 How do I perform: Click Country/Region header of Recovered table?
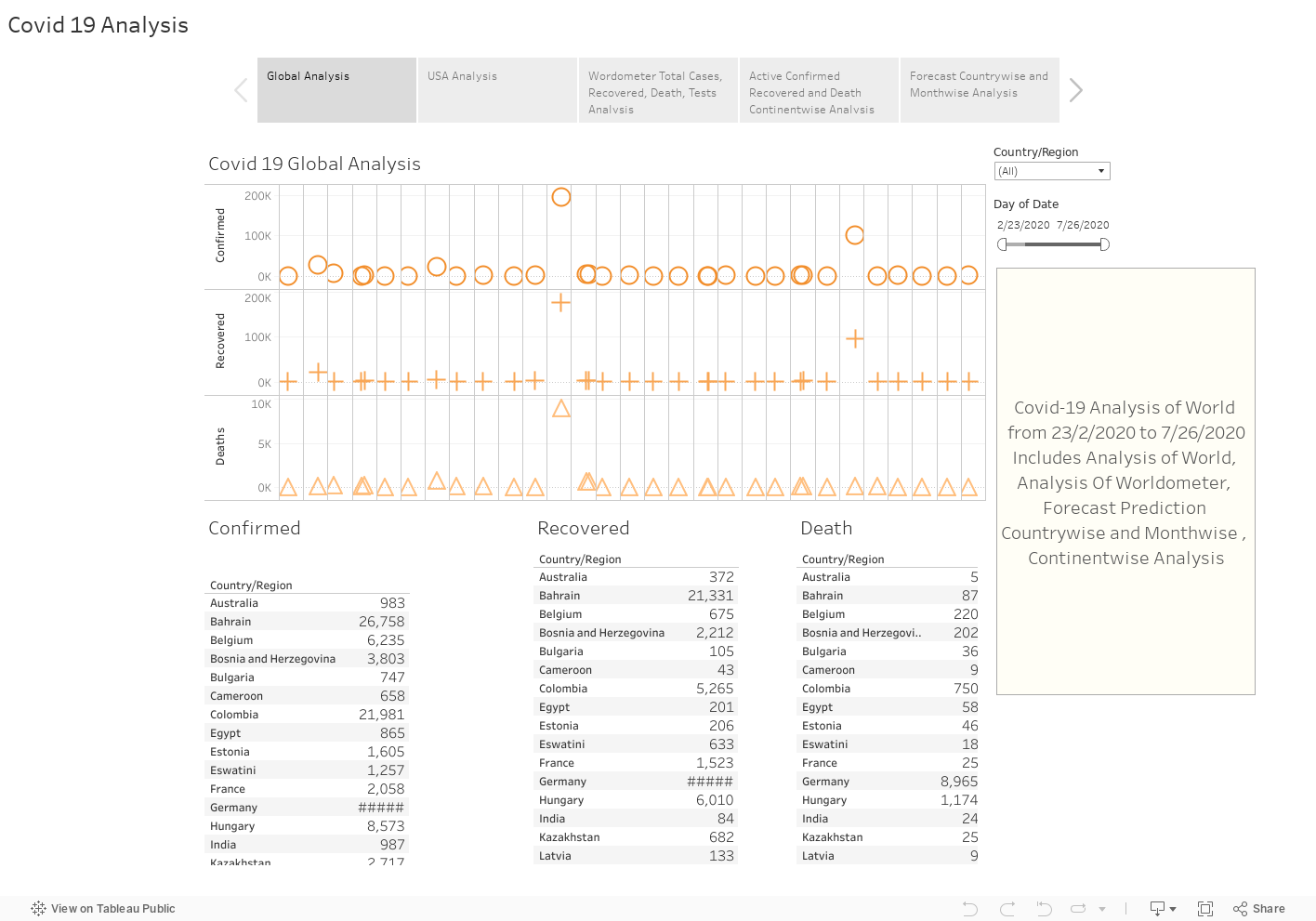point(580,559)
